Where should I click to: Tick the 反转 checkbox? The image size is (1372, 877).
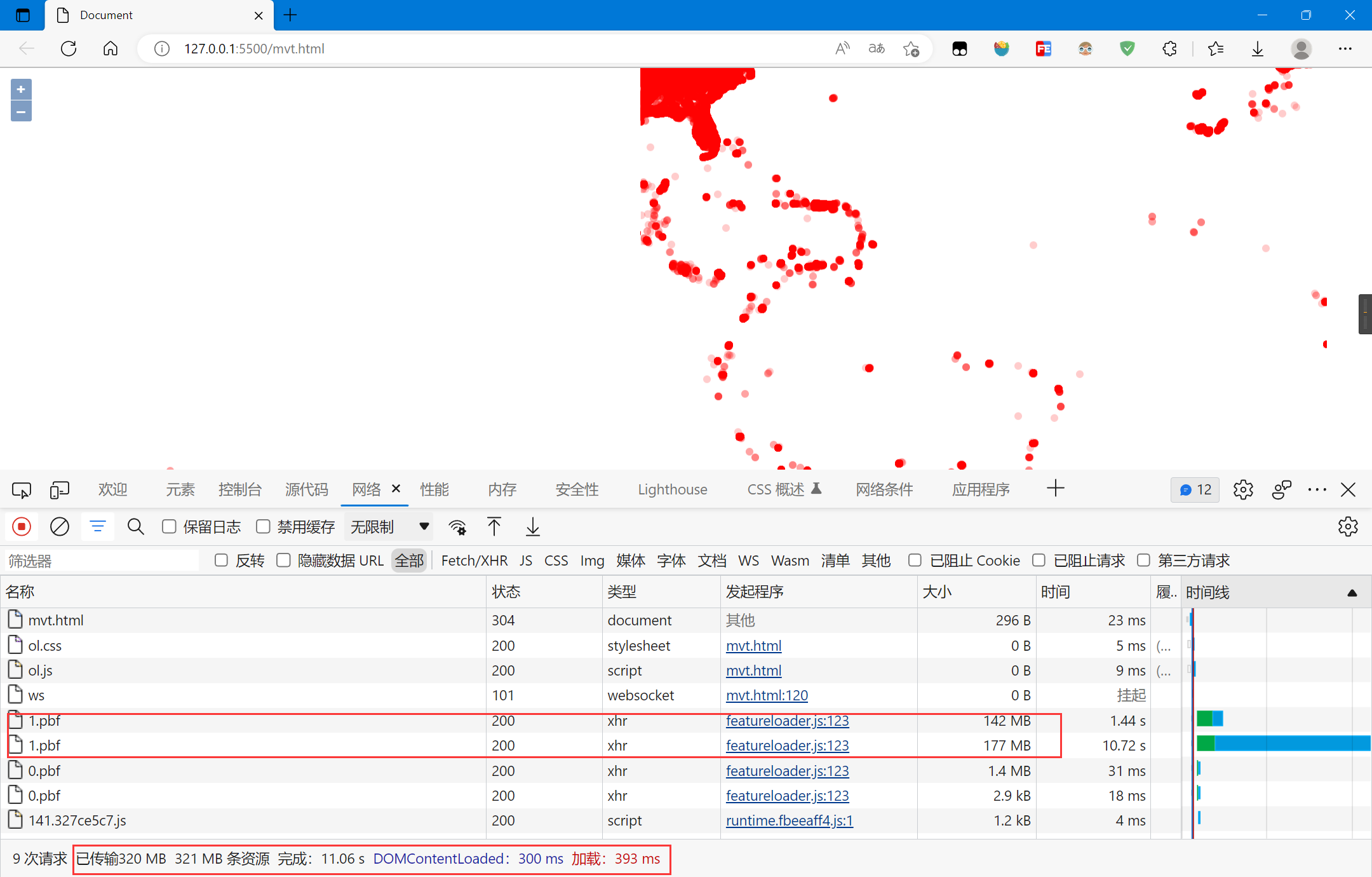click(221, 561)
